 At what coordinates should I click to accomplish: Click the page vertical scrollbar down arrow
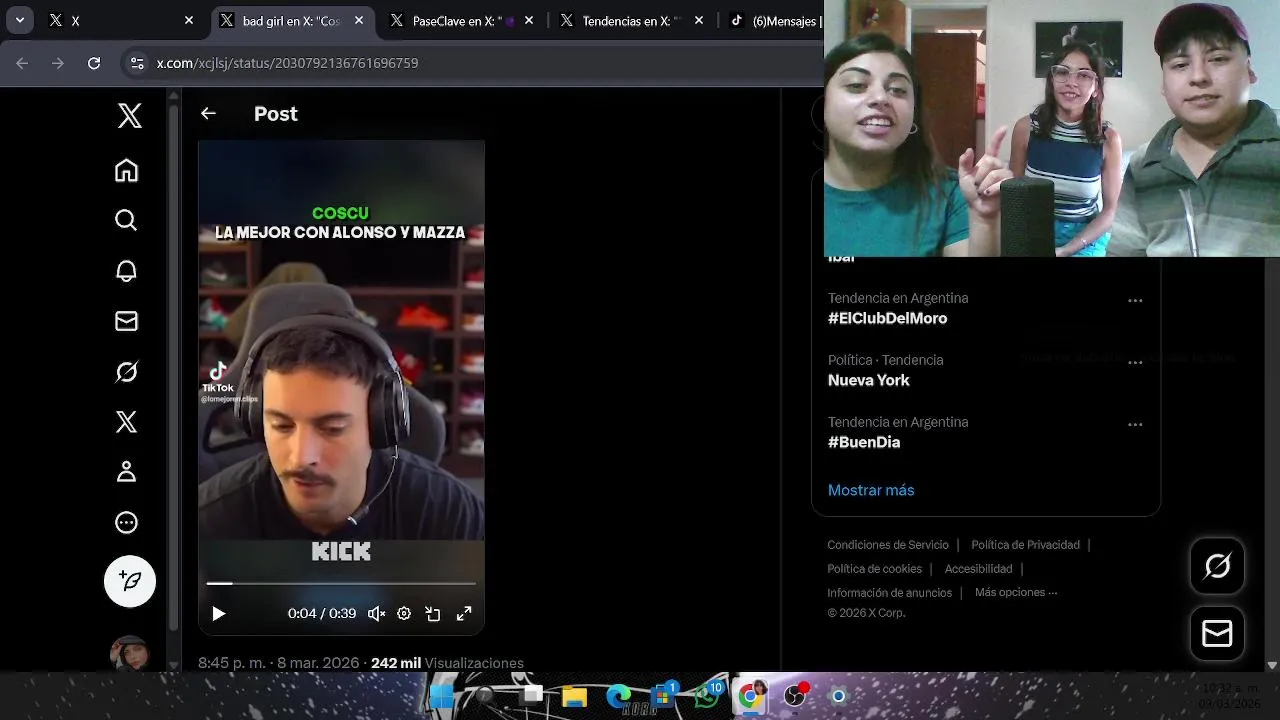point(1272,665)
